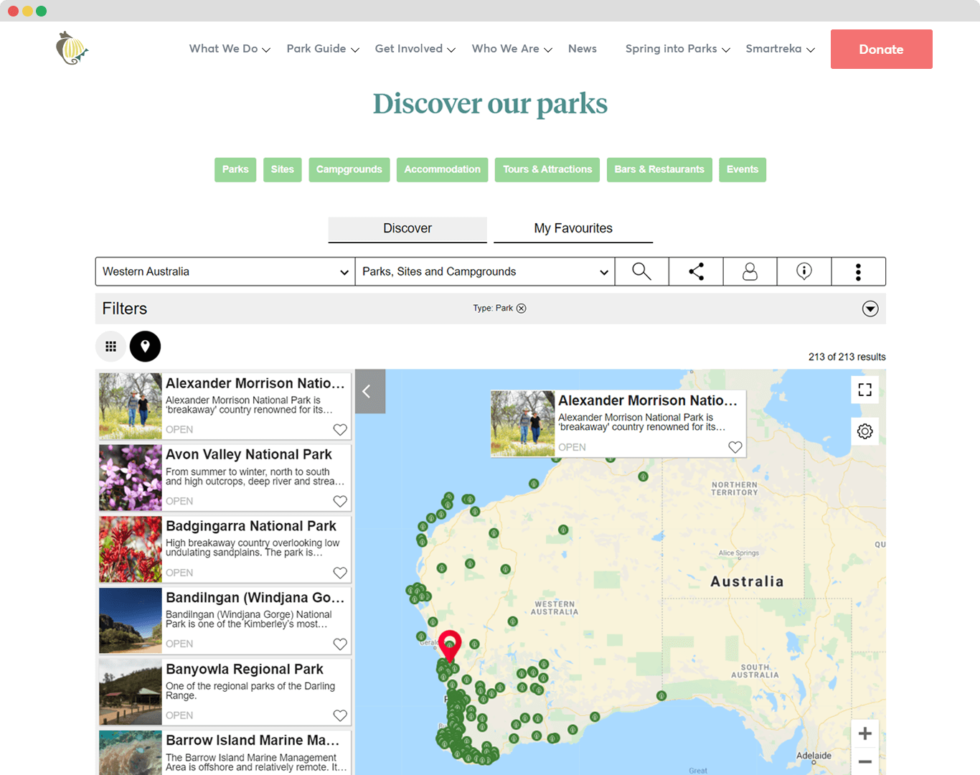Enter fullscreen mode on the map

864,389
